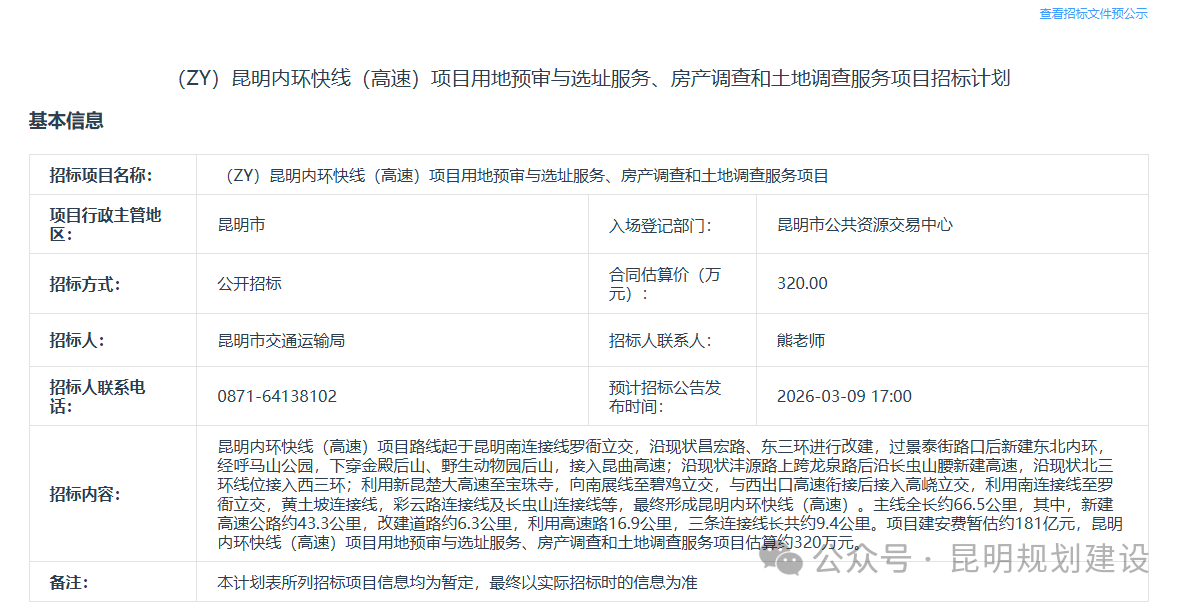The height and width of the screenshot is (606, 1188).
Task: Click the 合同估算价（万元） label
Action: tap(664, 284)
